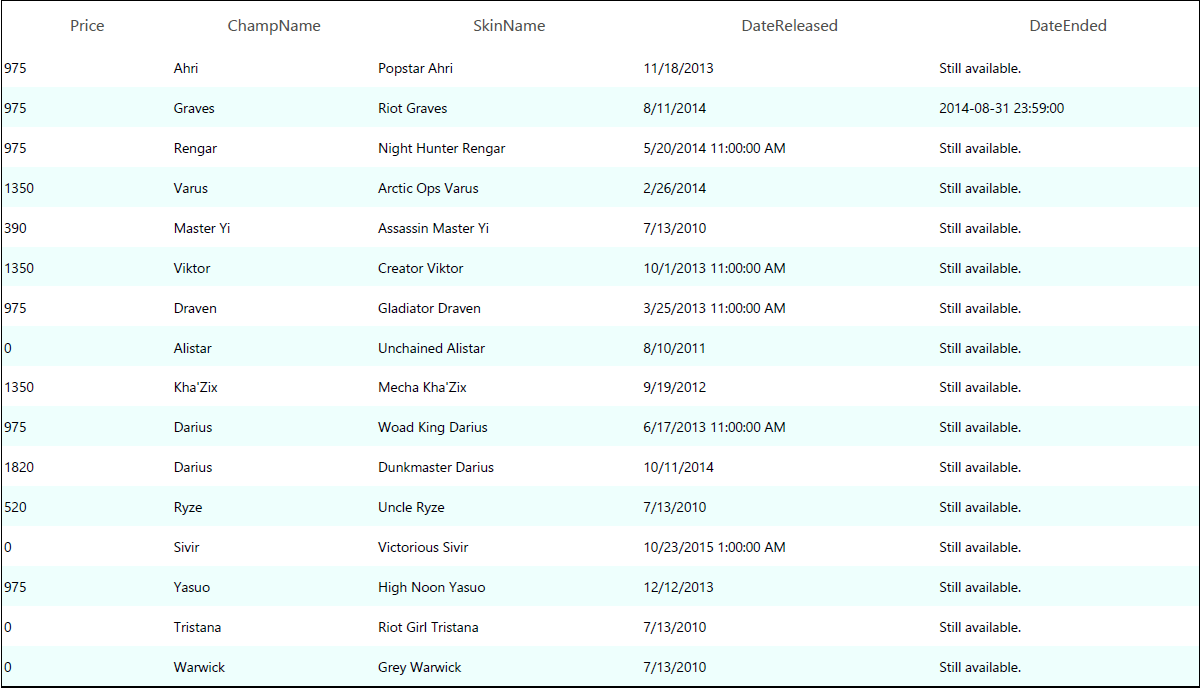This screenshot has width=1202, height=690.
Task: Select Assassin Master Yi cell
Action: pyautogui.click(x=433, y=228)
